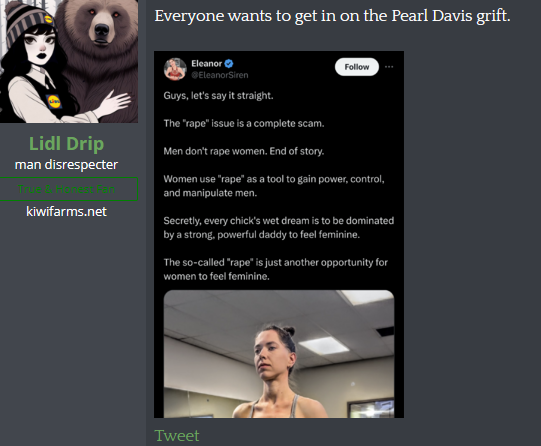The height and width of the screenshot is (446, 541).
Task: Open the green Tweet link below the image
Action: 177,436
